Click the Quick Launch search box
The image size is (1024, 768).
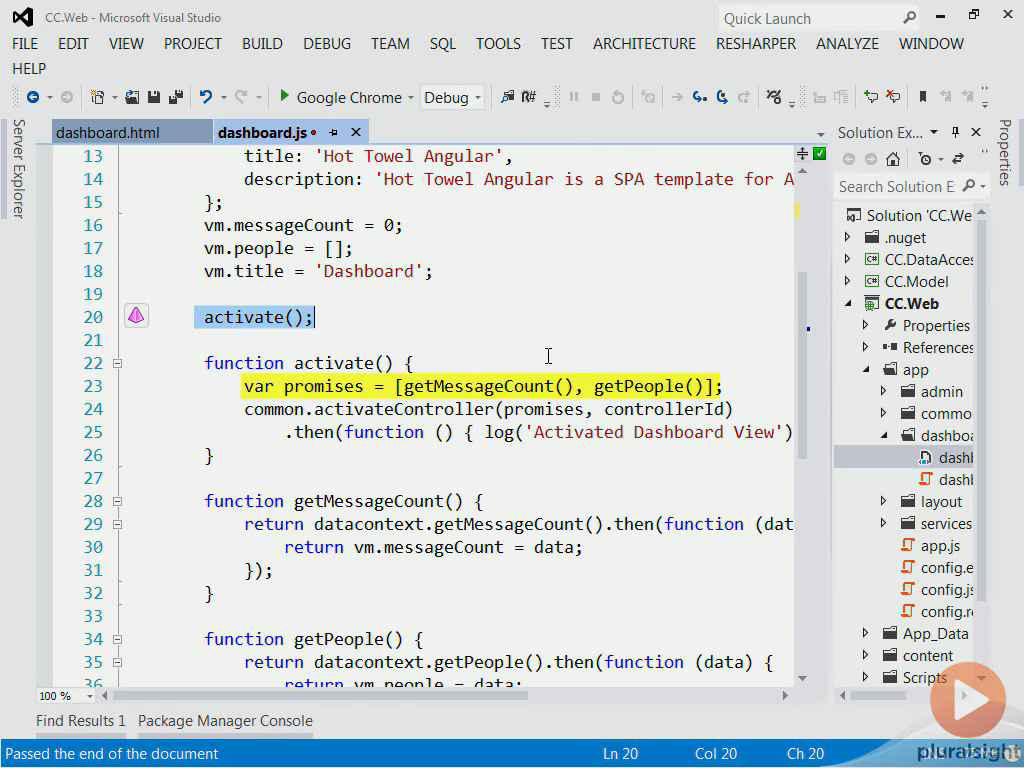810,18
